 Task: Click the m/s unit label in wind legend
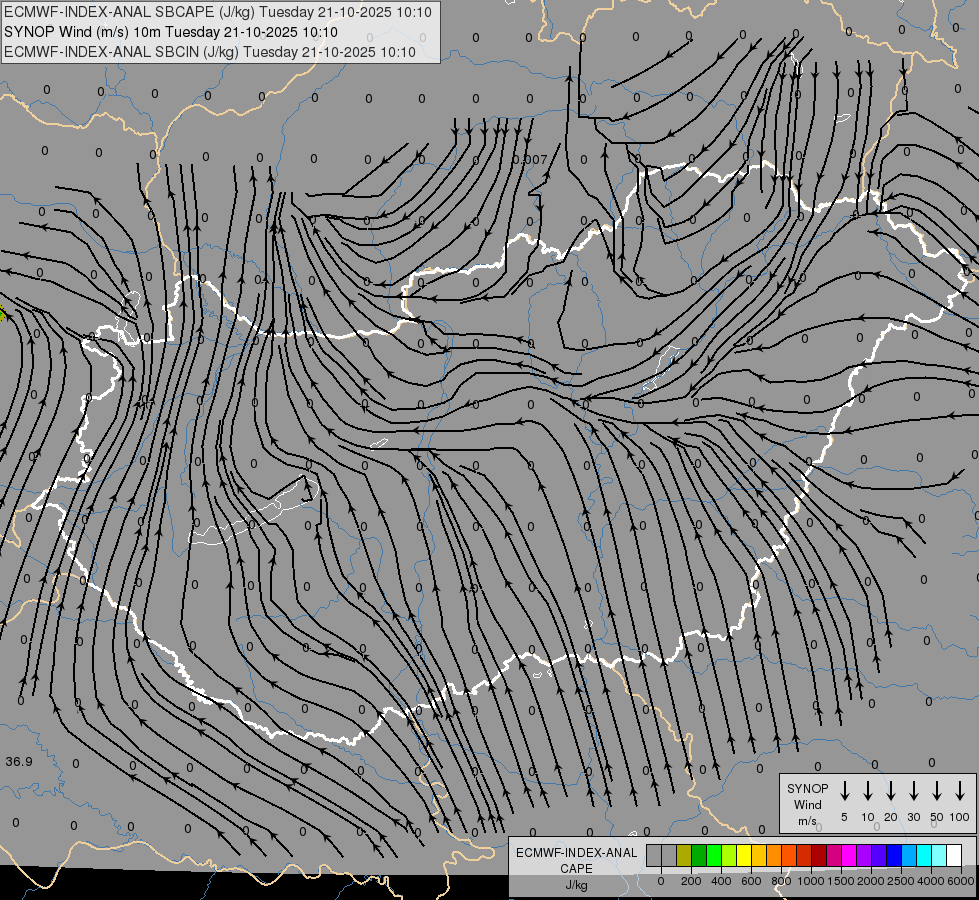(807, 821)
